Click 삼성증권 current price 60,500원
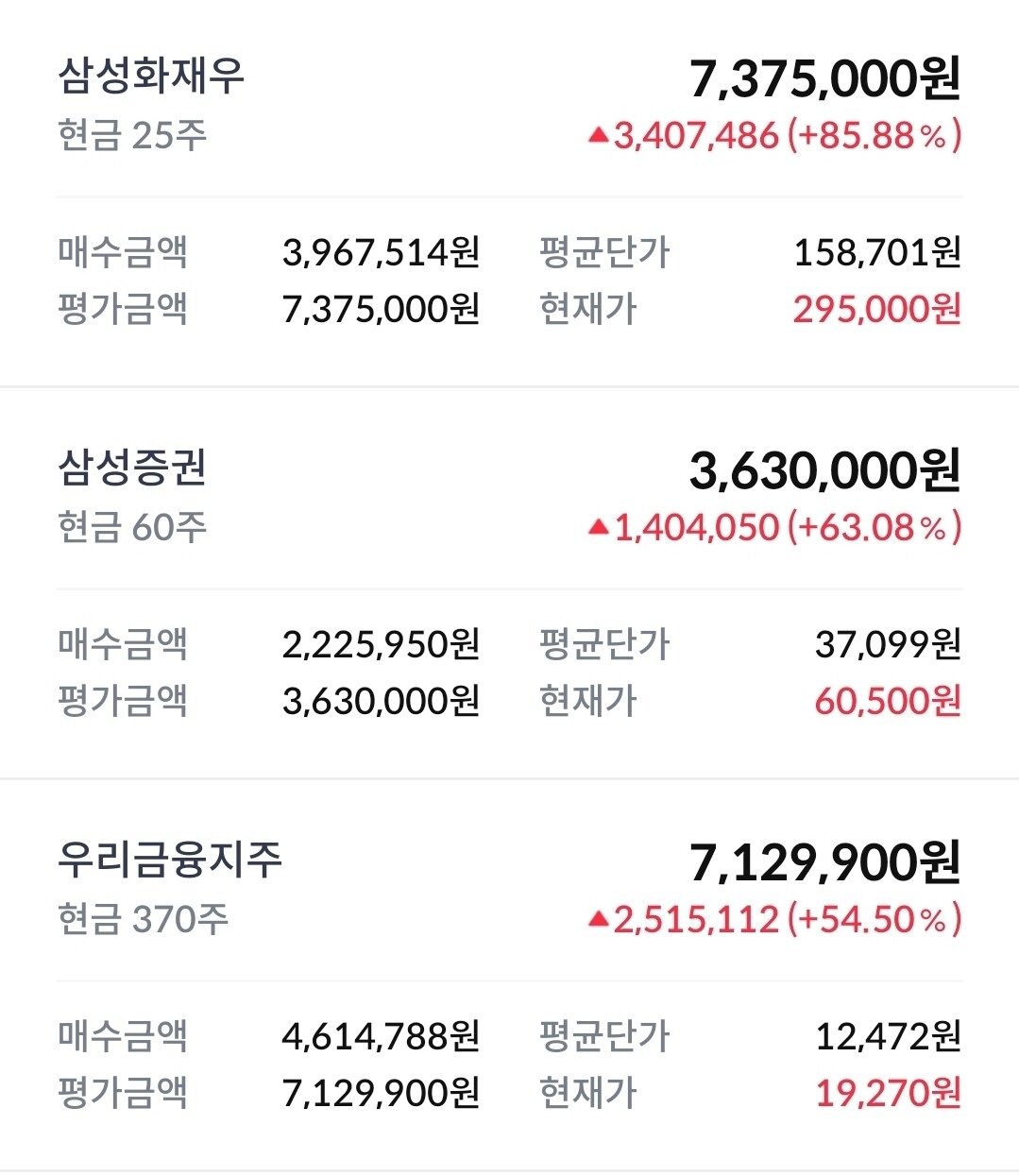1019x1176 pixels. pyautogui.click(x=888, y=702)
